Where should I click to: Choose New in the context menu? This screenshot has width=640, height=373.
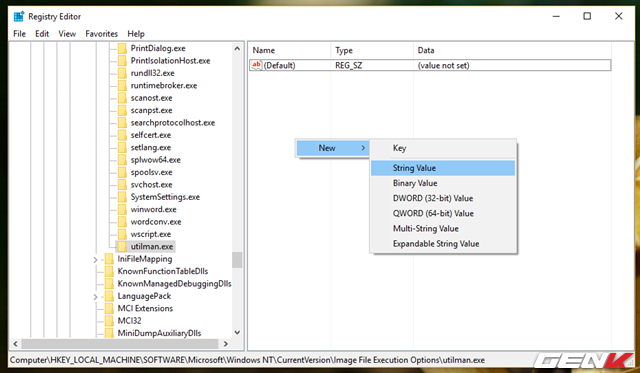(333, 148)
